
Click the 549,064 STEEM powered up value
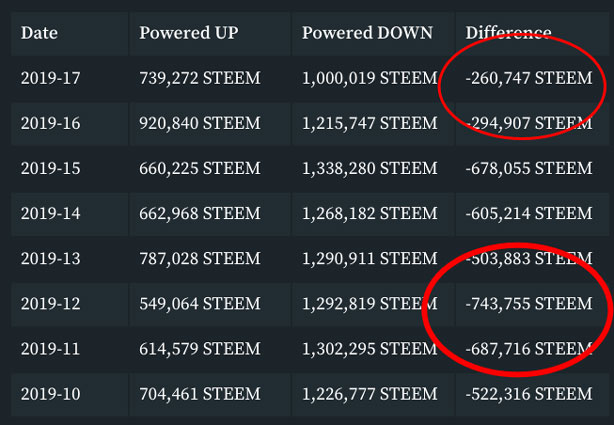point(200,304)
